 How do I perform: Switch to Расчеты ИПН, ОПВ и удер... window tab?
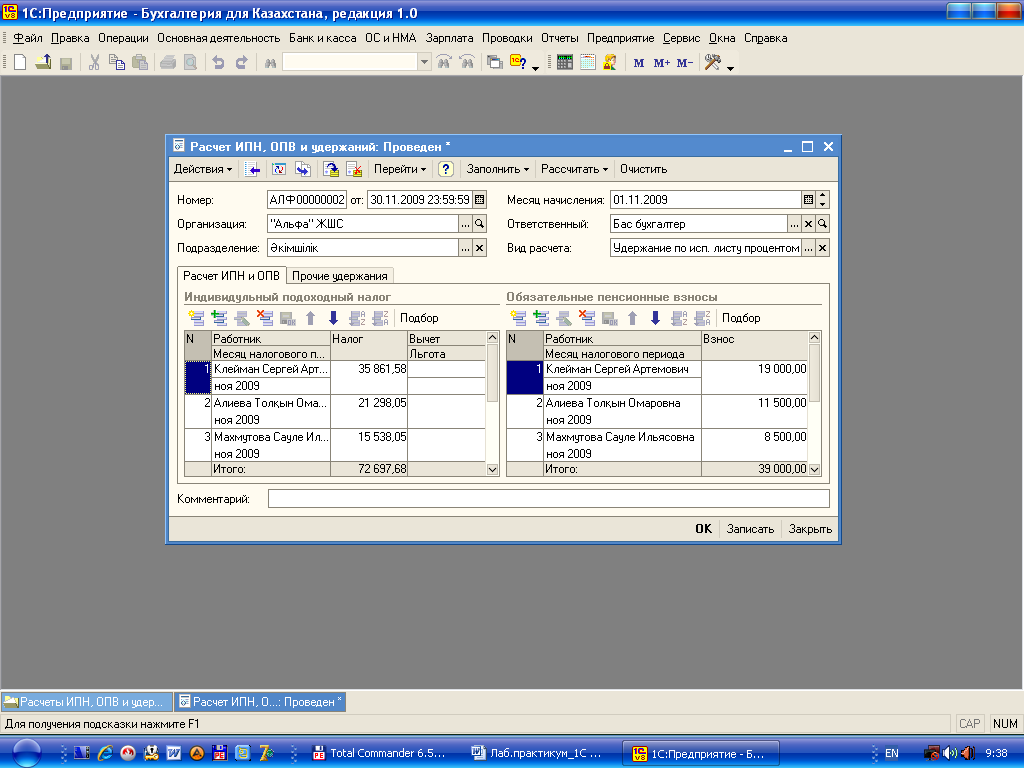click(87, 701)
